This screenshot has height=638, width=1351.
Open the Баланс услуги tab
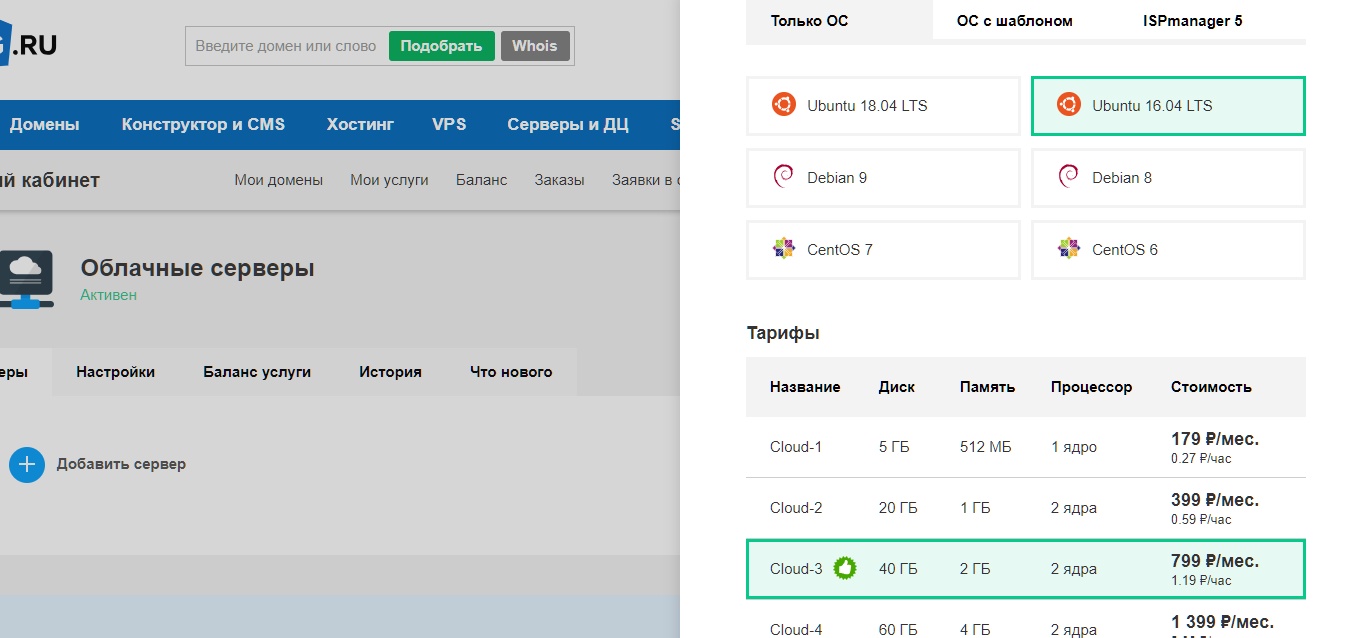[257, 371]
